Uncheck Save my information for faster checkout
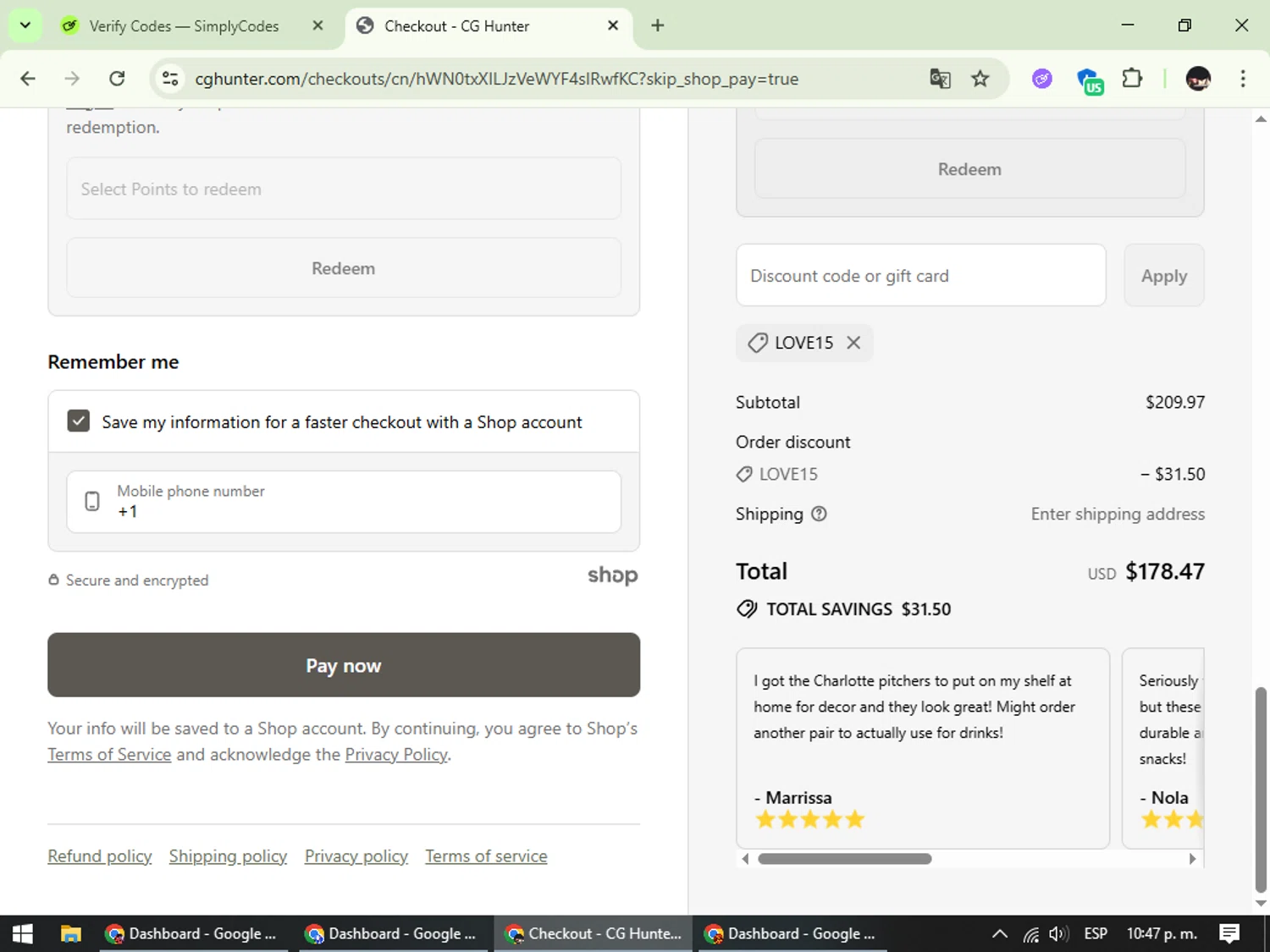1270x952 pixels. point(79,421)
